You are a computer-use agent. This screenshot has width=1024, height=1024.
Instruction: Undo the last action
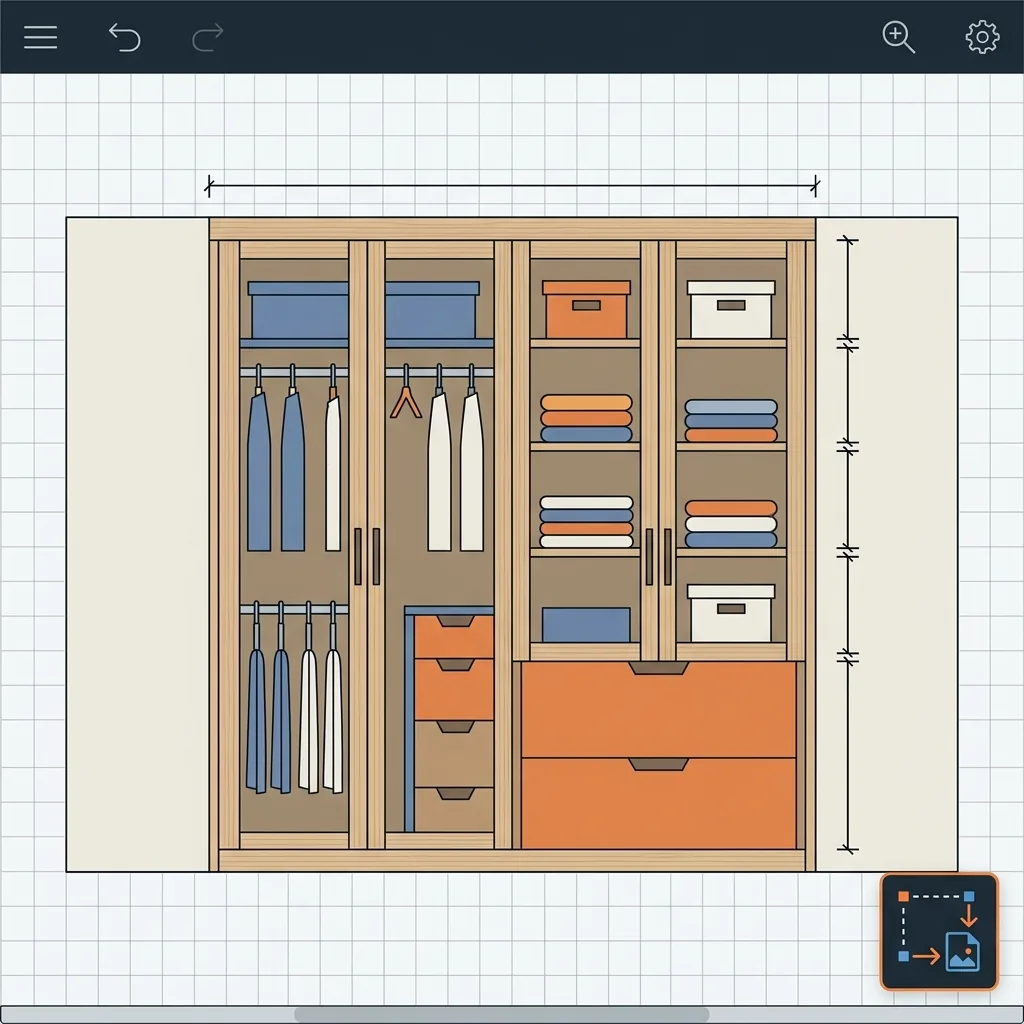coord(124,37)
